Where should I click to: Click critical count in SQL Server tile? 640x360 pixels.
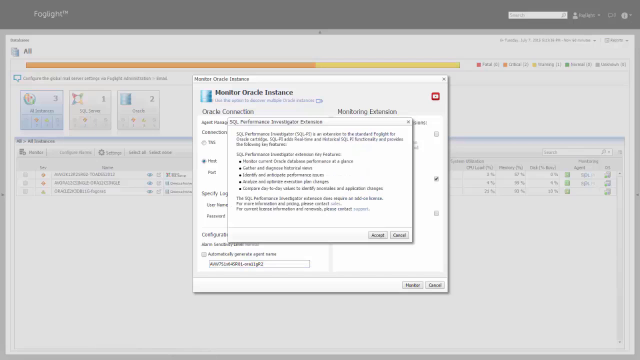85,121
